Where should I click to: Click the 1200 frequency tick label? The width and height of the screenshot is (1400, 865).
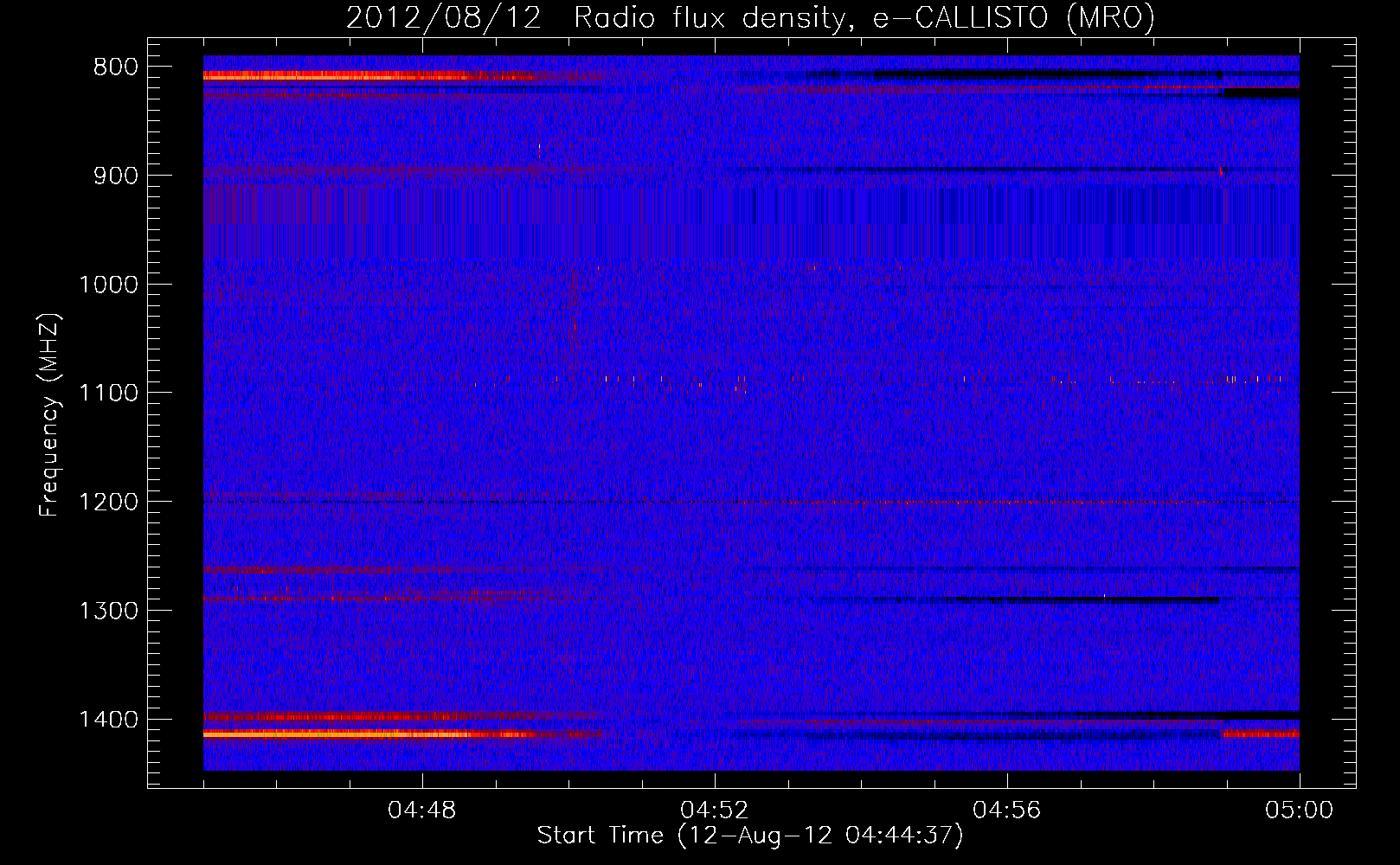(108, 503)
